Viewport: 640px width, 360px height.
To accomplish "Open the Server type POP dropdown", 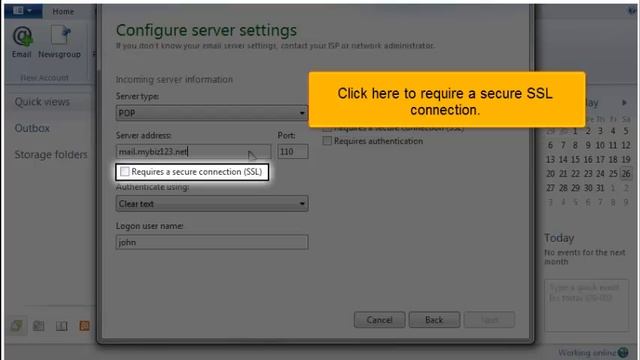I will point(212,113).
